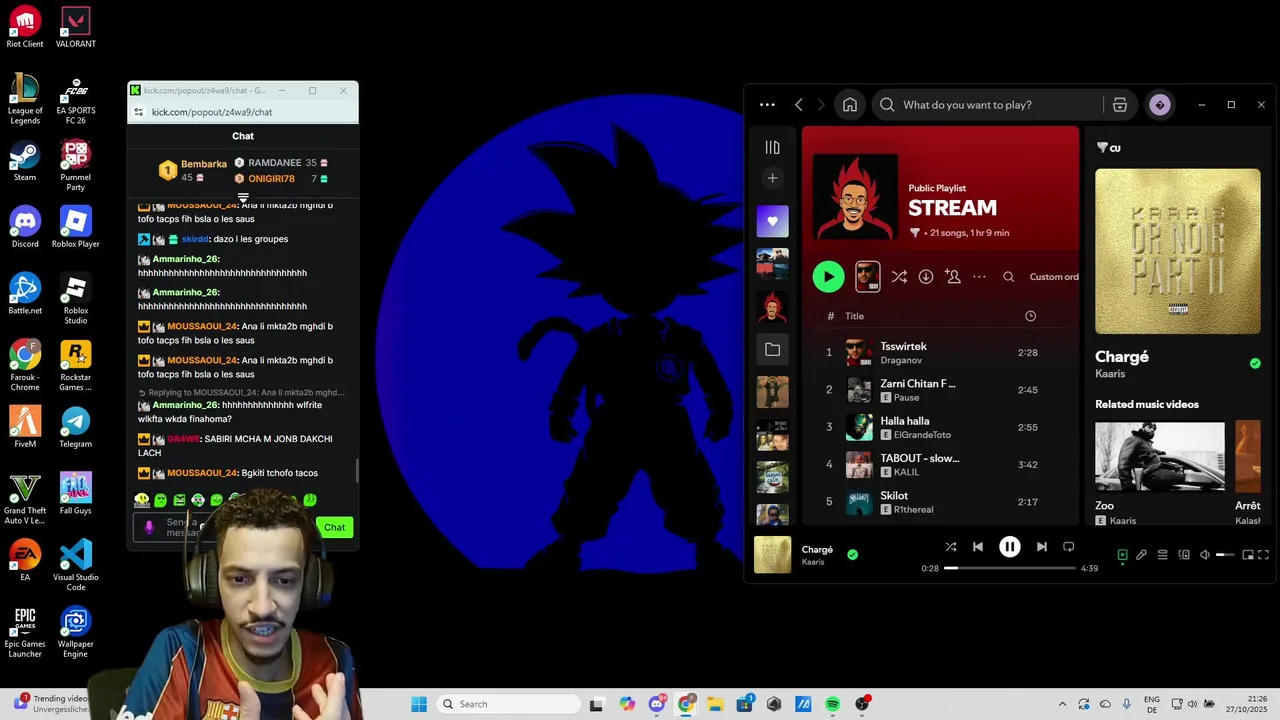Focus the Spotify search field

[990, 105]
